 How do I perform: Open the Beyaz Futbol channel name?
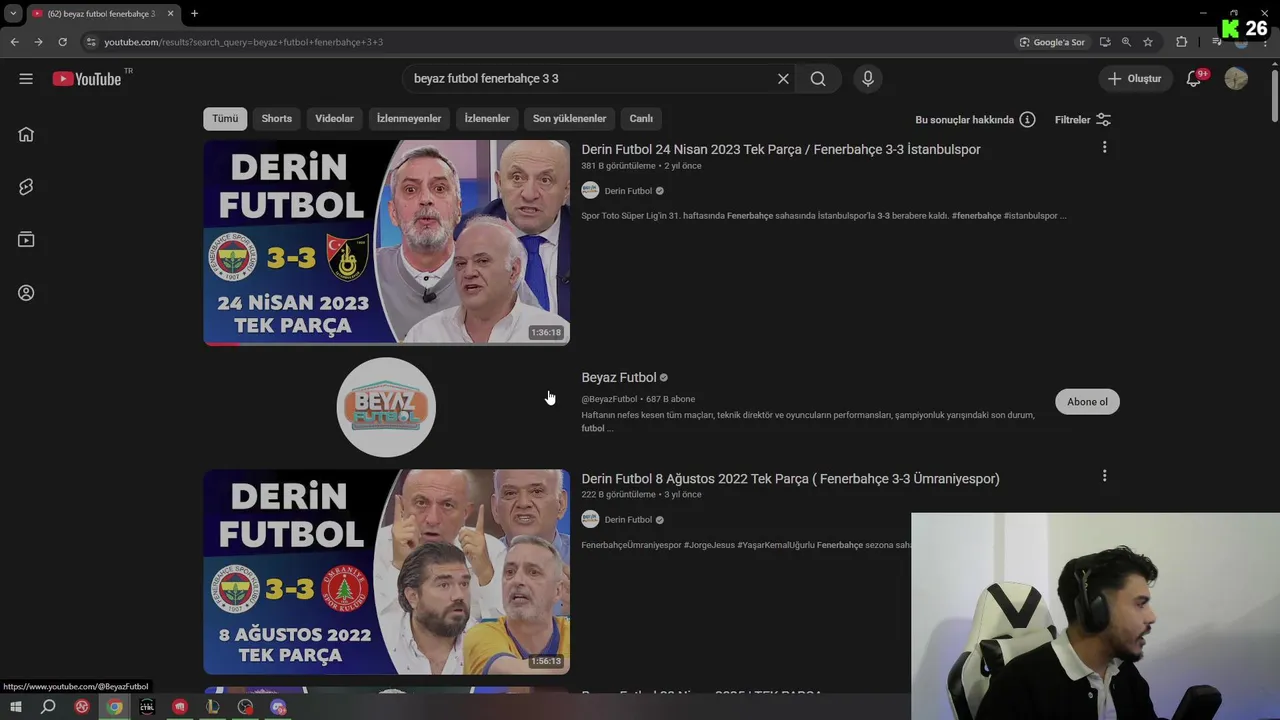tap(619, 377)
